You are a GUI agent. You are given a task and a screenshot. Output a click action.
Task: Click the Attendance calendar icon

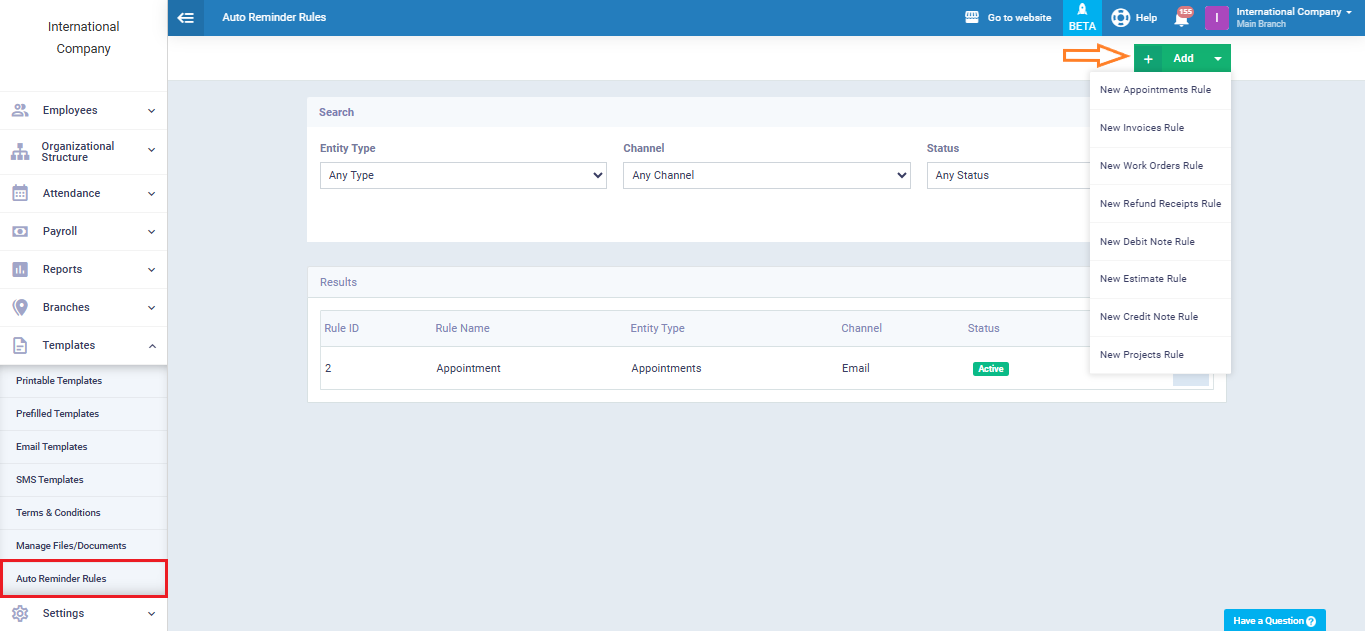click(x=20, y=193)
